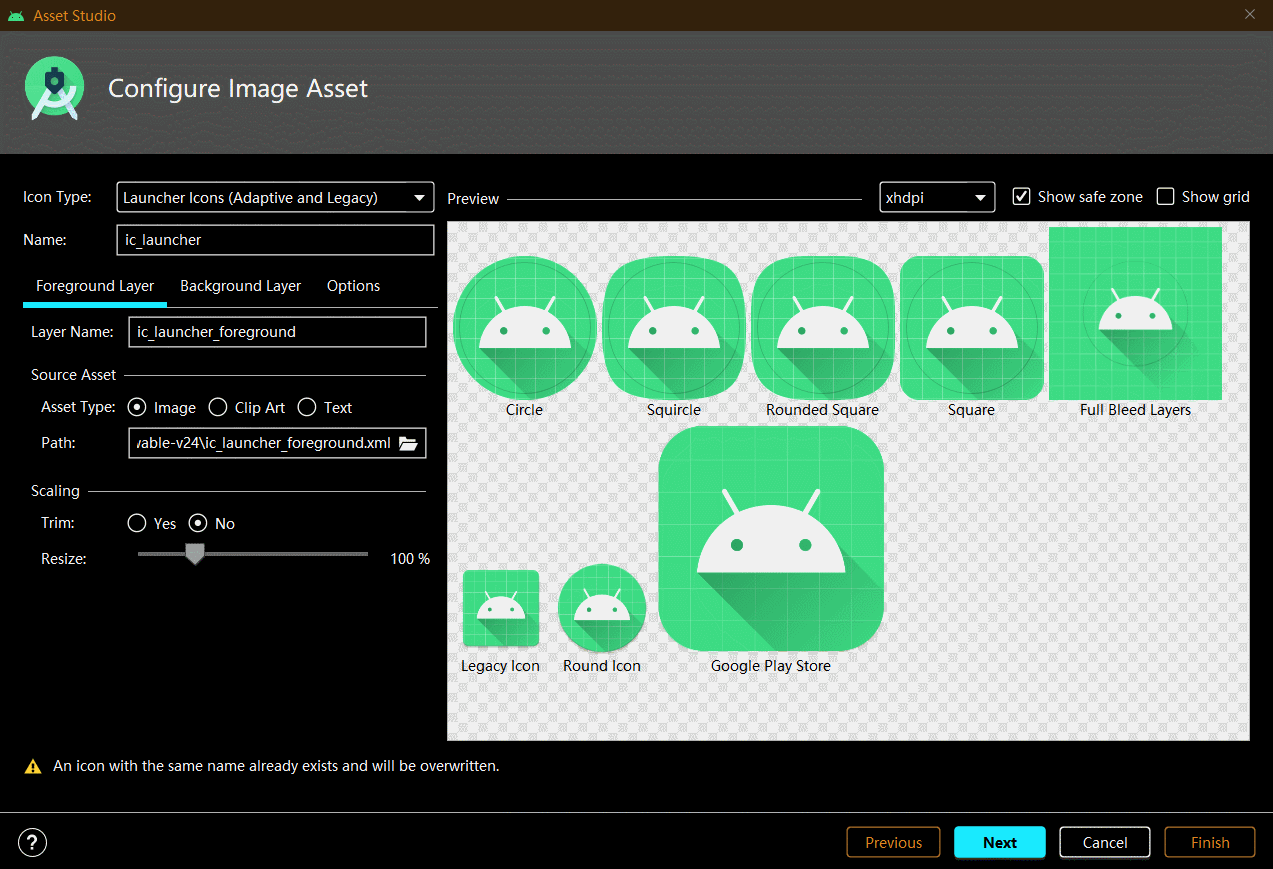This screenshot has height=869, width=1273.
Task: Select the Rounded Square icon preview
Action: (822, 328)
